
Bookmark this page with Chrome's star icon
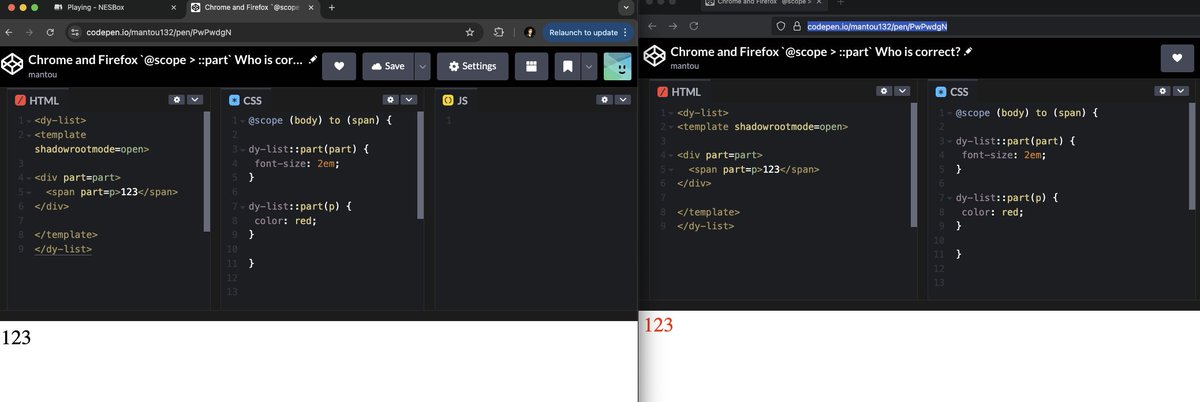(x=470, y=32)
